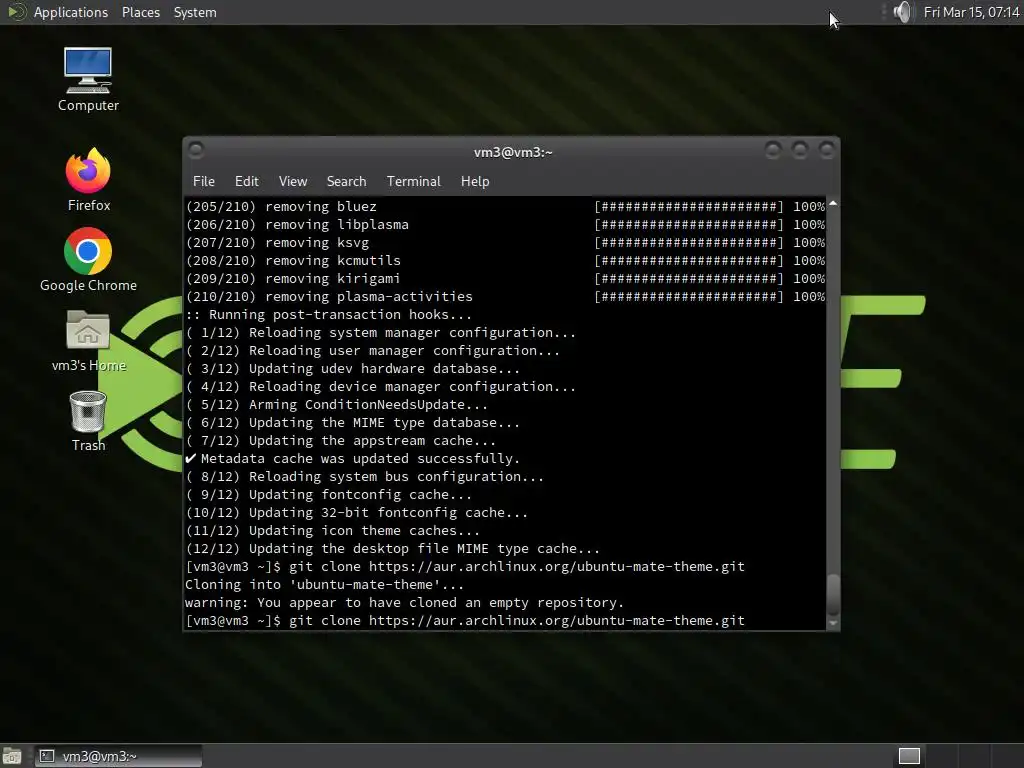The width and height of the screenshot is (1024, 768).
Task: Open the terminal File menu
Action: coord(204,182)
